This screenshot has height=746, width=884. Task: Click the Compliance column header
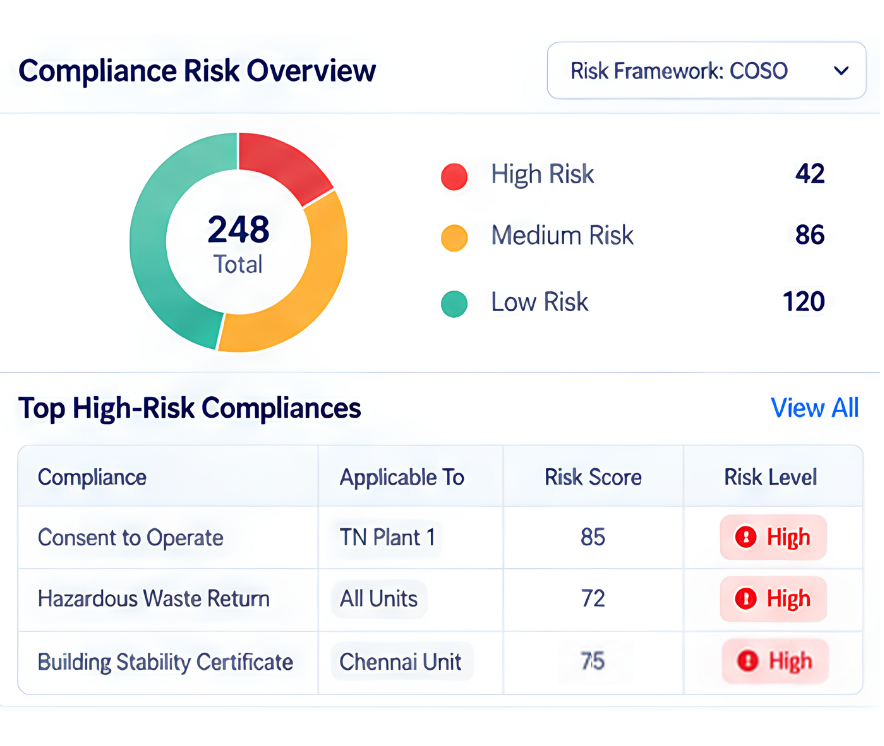click(92, 478)
